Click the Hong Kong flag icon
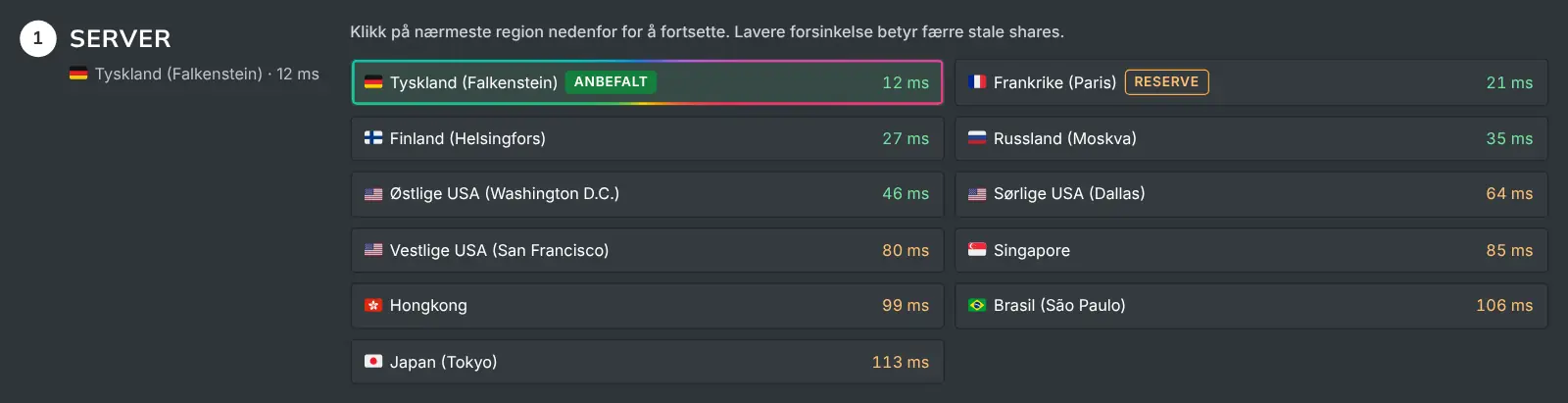 point(373,305)
